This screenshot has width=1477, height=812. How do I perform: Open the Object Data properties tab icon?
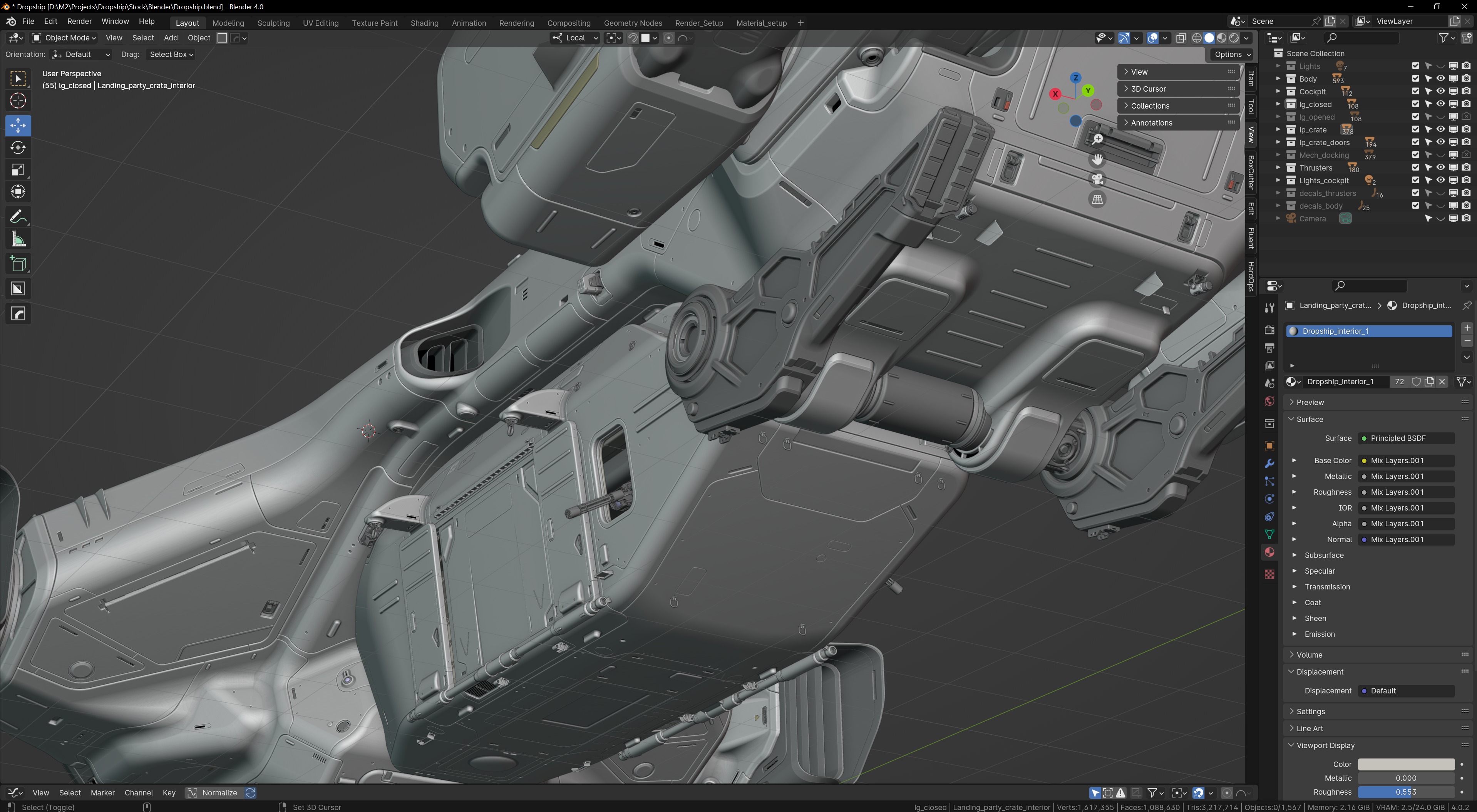click(1269, 534)
